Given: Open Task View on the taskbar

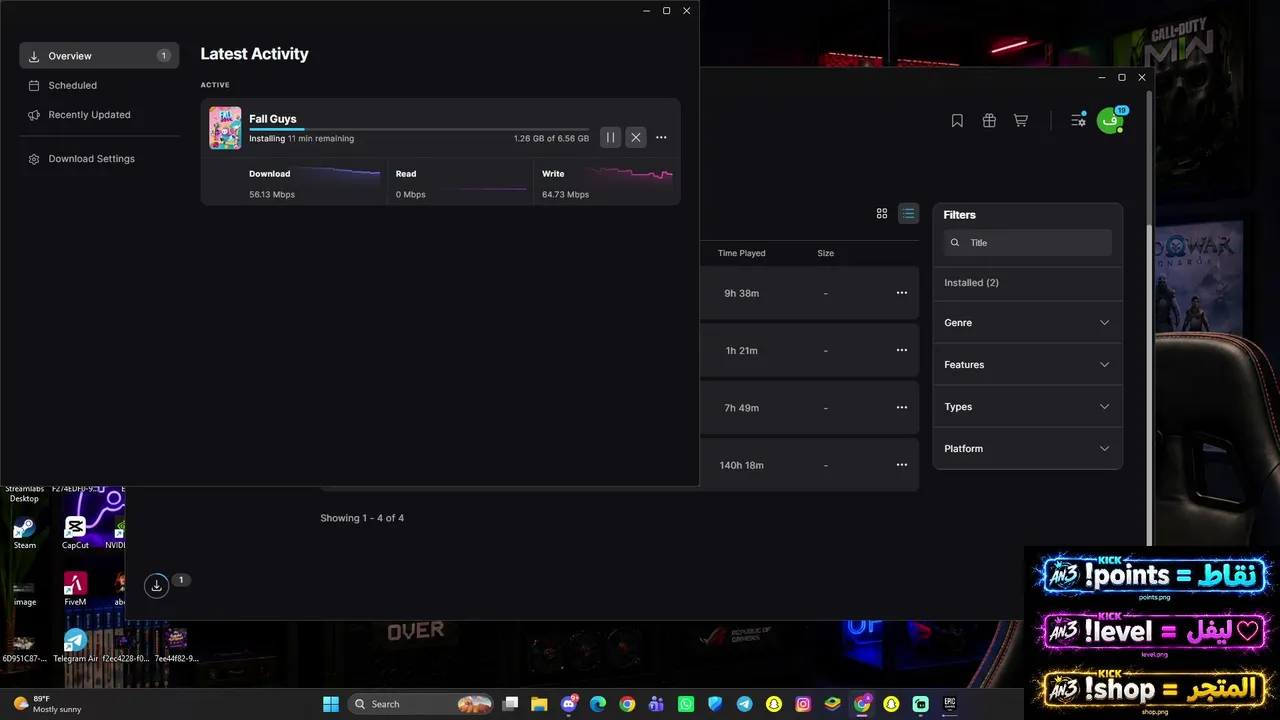Looking at the screenshot, I should pyautogui.click(x=510, y=704).
